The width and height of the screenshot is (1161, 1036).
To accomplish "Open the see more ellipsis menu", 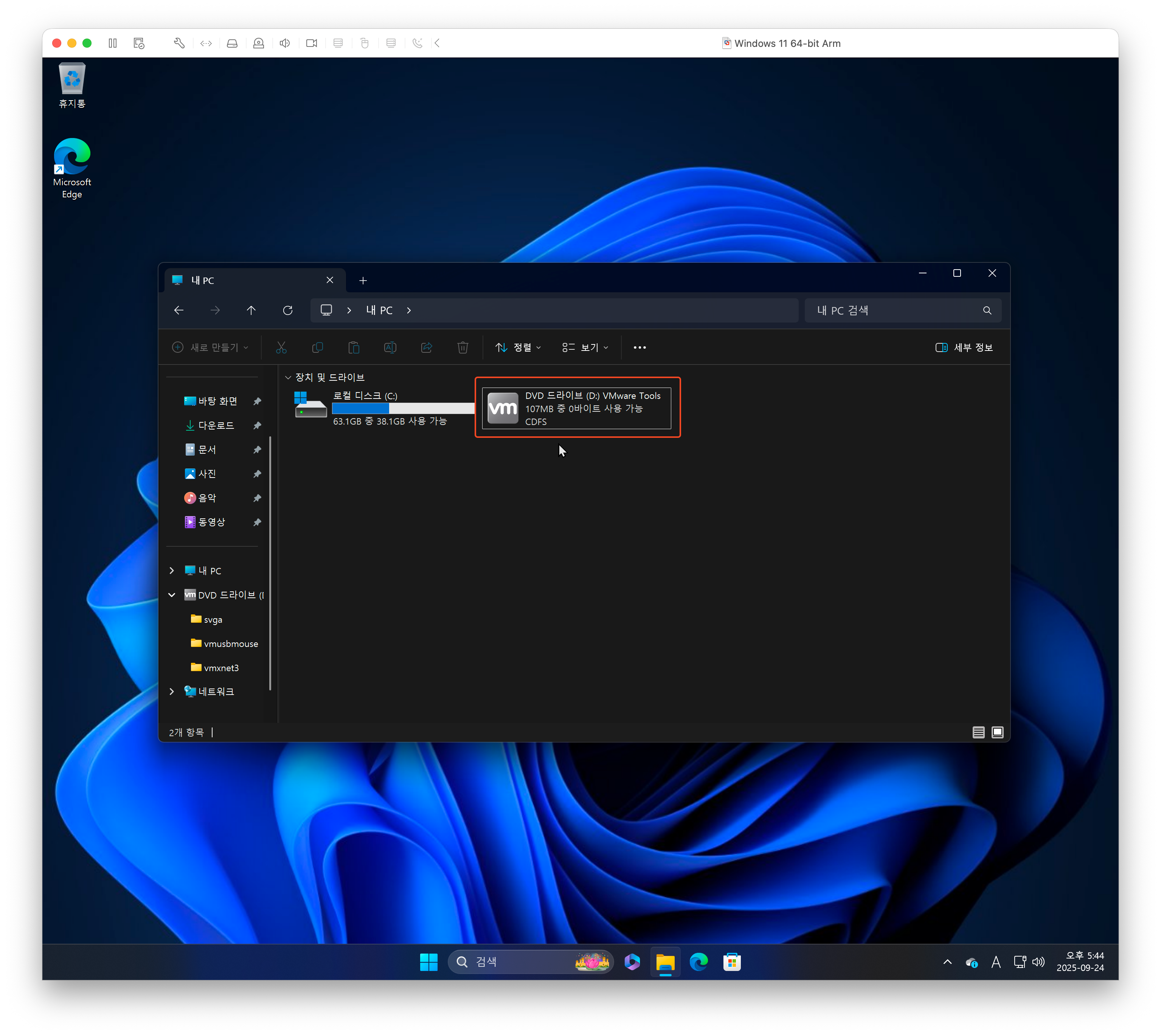I will pyautogui.click(x=639, y=347).
